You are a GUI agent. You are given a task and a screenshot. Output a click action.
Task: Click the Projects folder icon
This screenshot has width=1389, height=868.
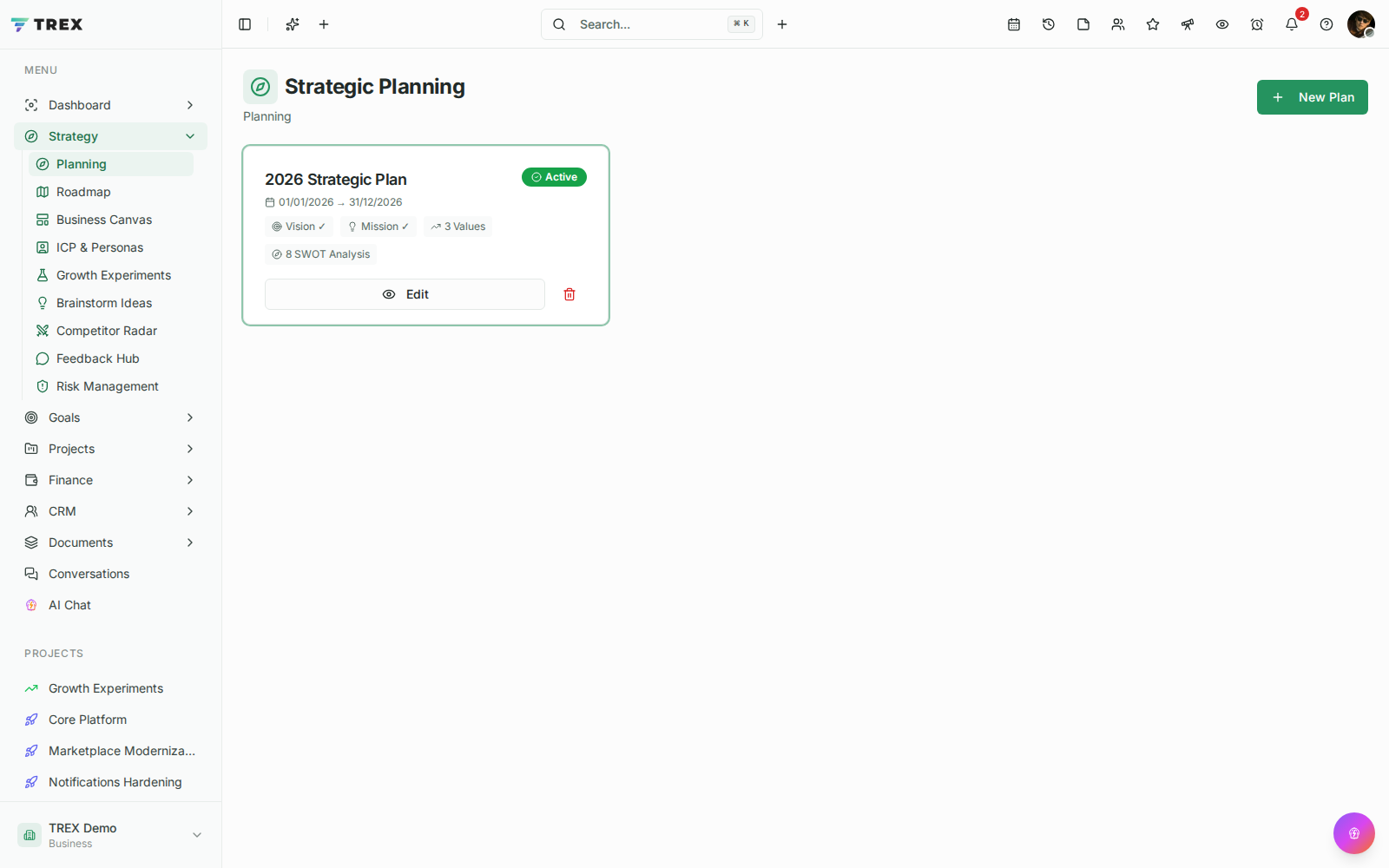click(31, 449)
